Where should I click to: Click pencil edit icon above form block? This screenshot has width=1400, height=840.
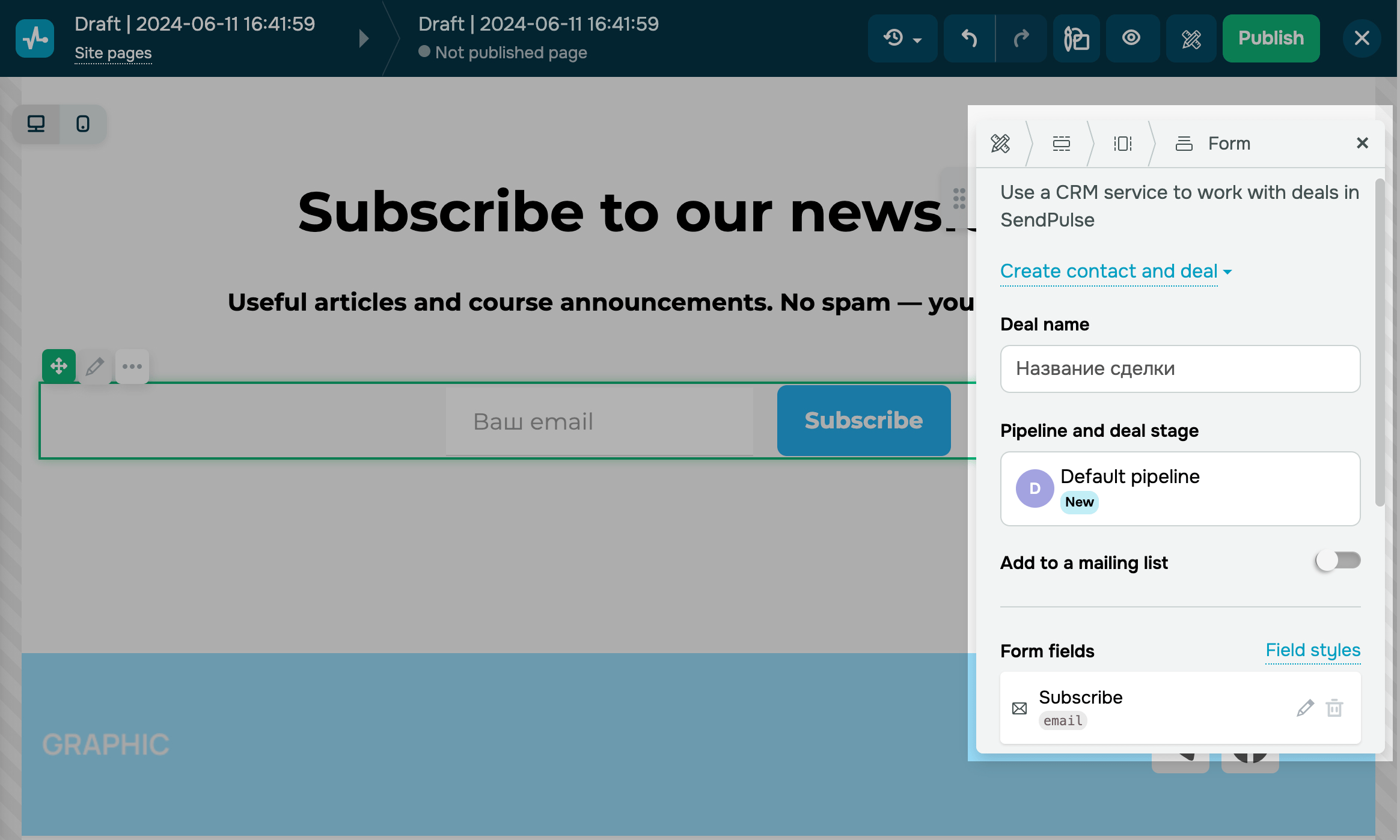(x=95, y=366)
